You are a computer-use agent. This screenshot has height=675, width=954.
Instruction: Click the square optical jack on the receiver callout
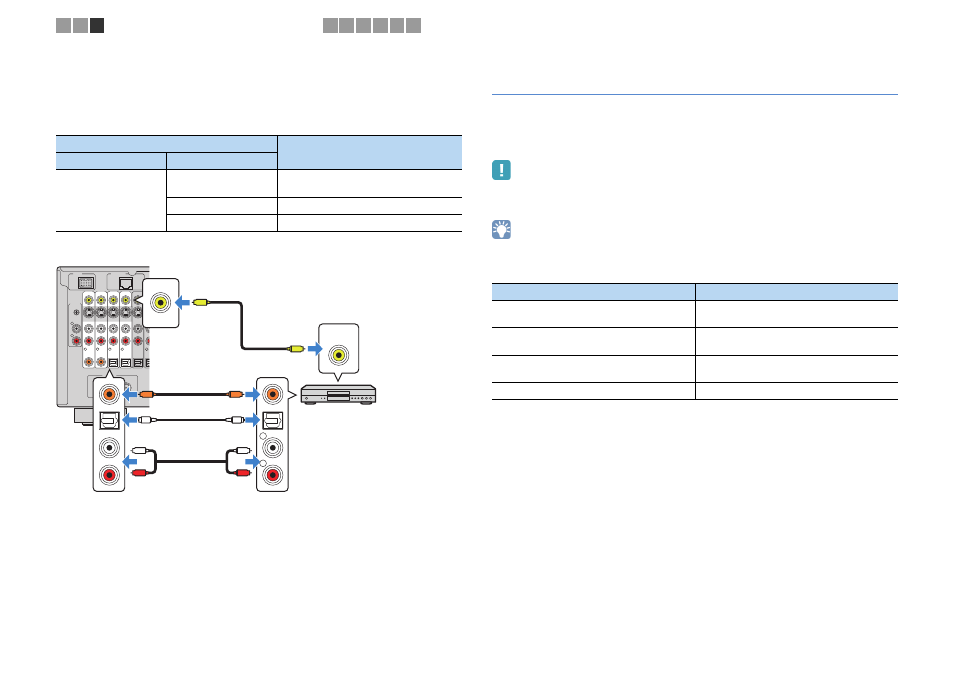coord(110,420)
